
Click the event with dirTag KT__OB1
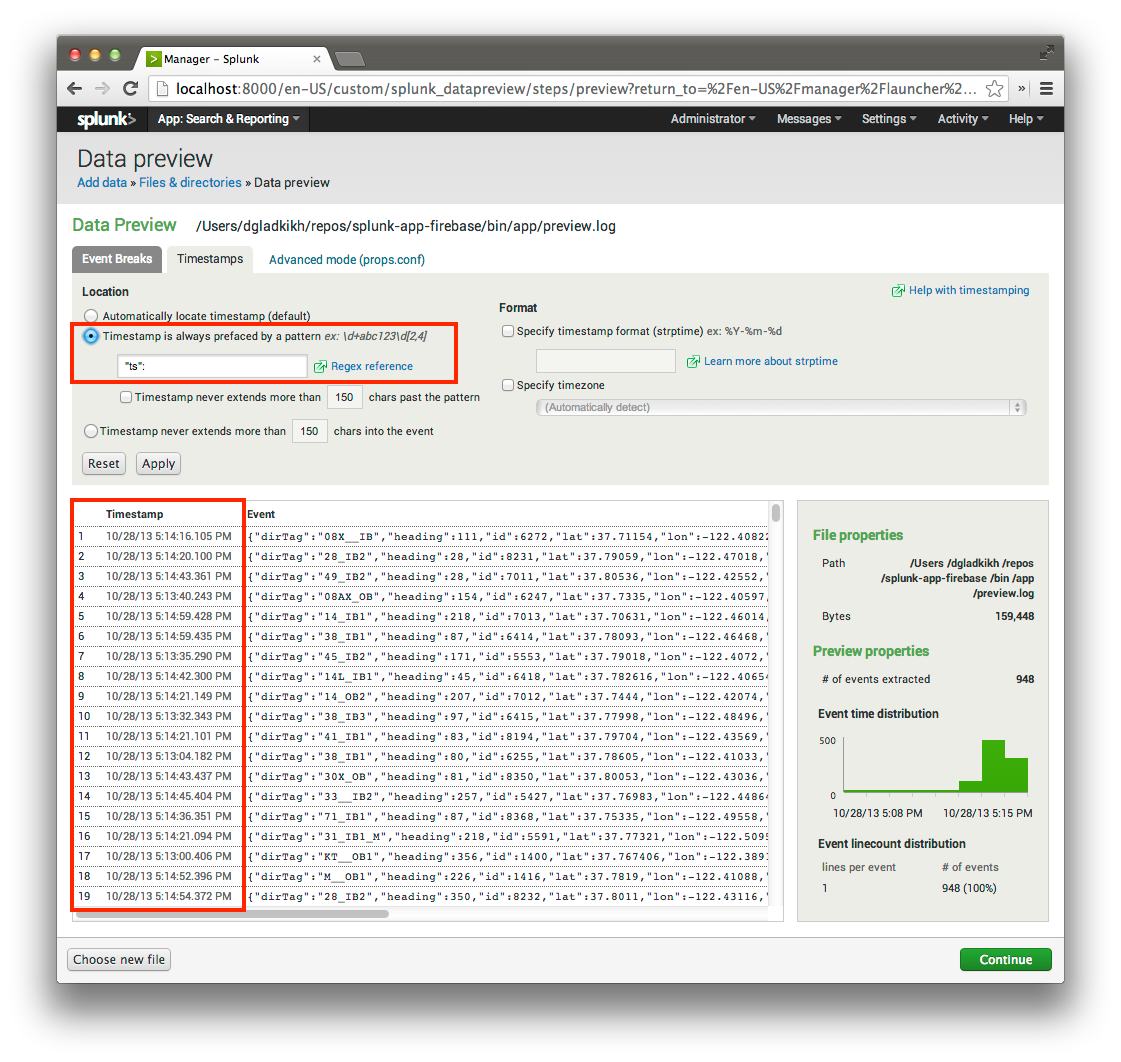pyautogui.click(x=508, y=857)
